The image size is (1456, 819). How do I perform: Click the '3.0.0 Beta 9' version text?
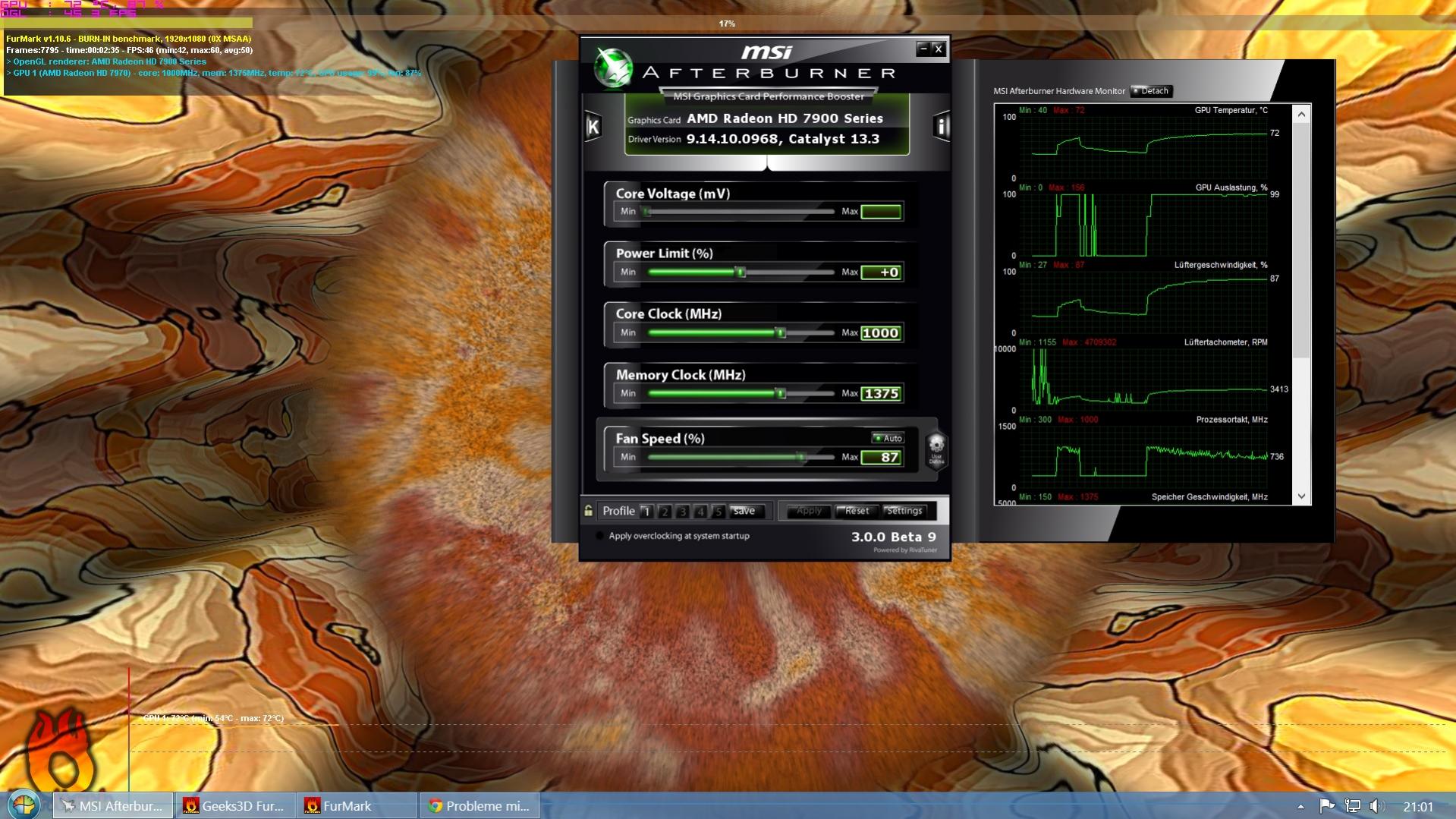point(894,537)
